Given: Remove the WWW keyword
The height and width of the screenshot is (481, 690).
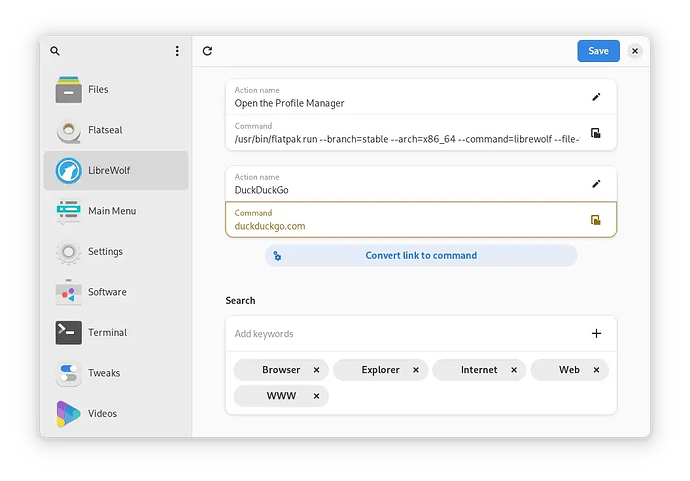Looking at the screenshot, I should tap(316, 396).
